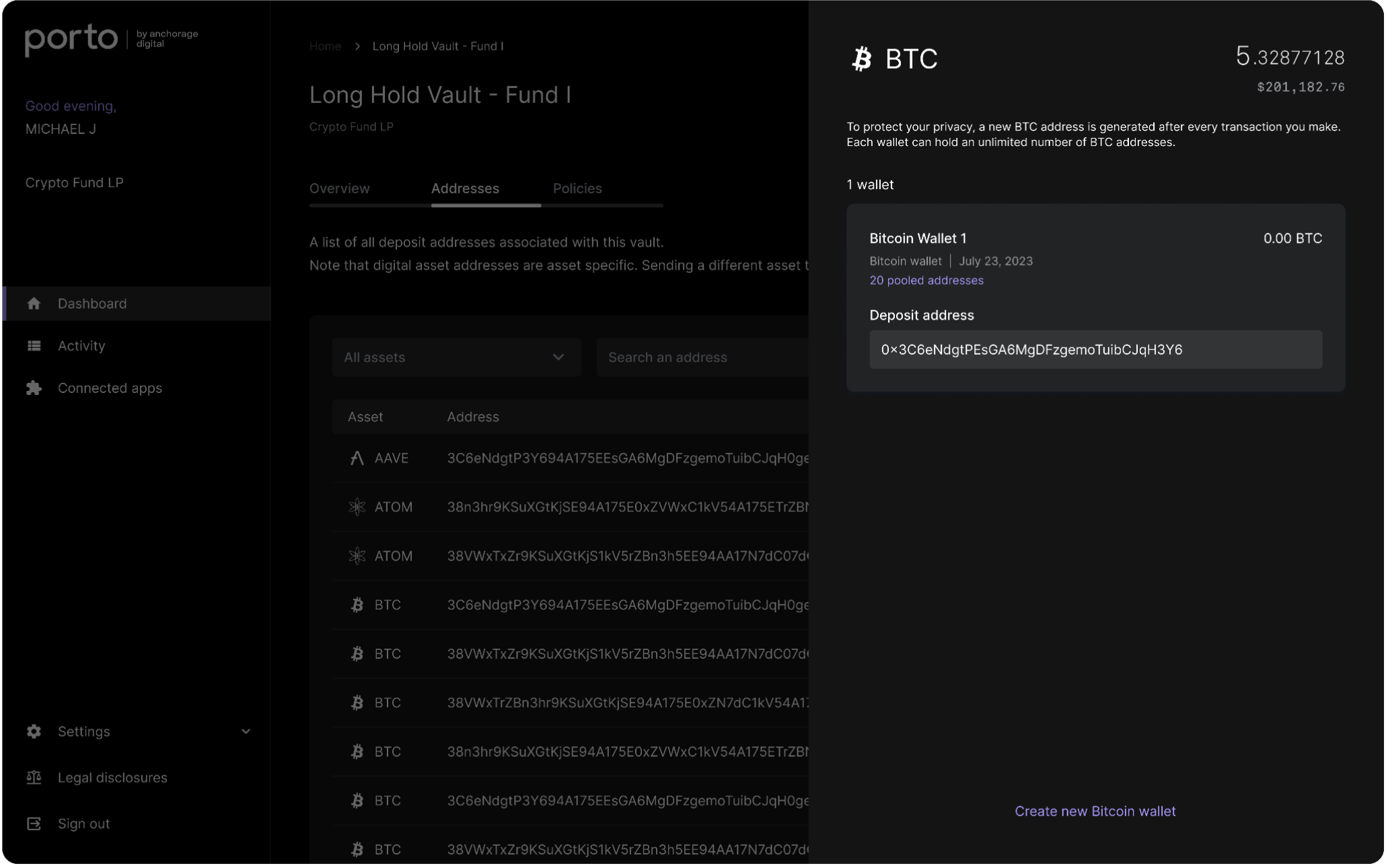Click the Long Hold Vault - Fund I breadcrumb

click(x=438, y=46)
